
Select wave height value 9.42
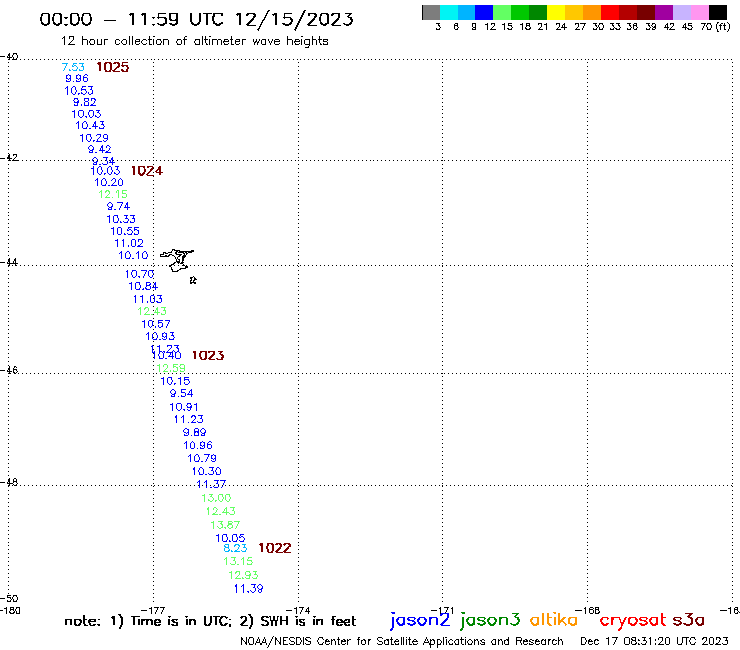(x=100, y=149)
